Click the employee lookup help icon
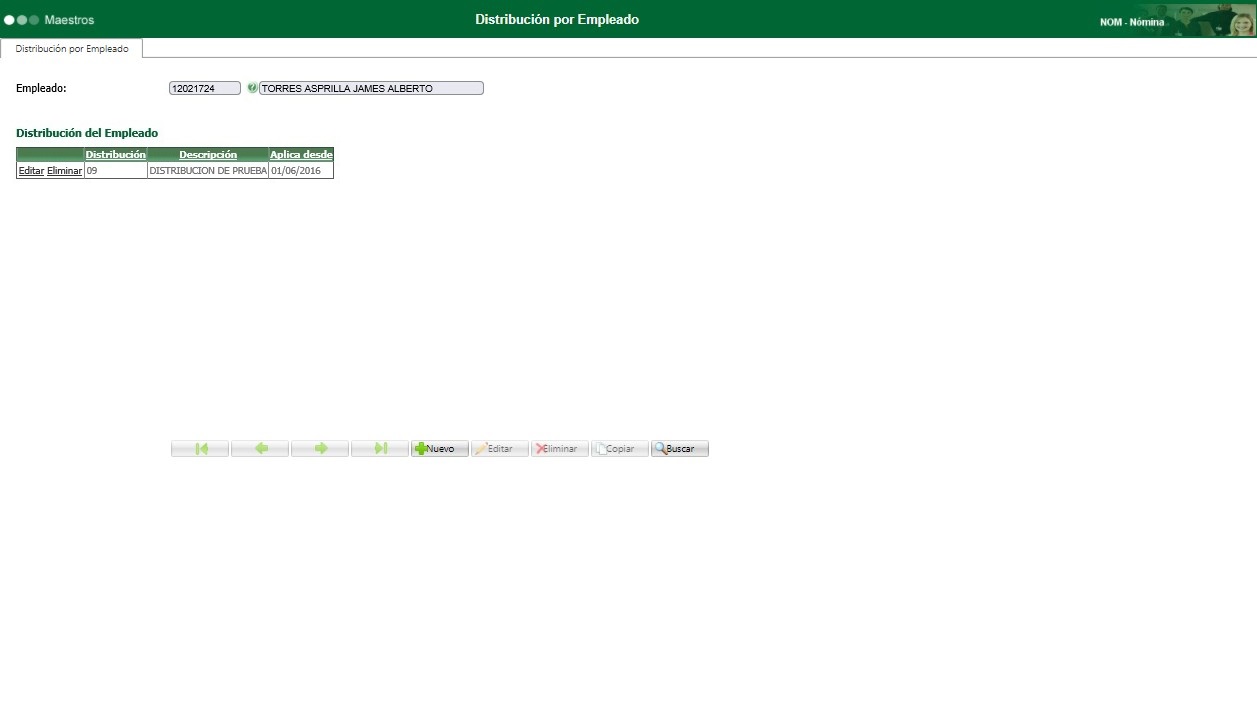 pos(252,88)
